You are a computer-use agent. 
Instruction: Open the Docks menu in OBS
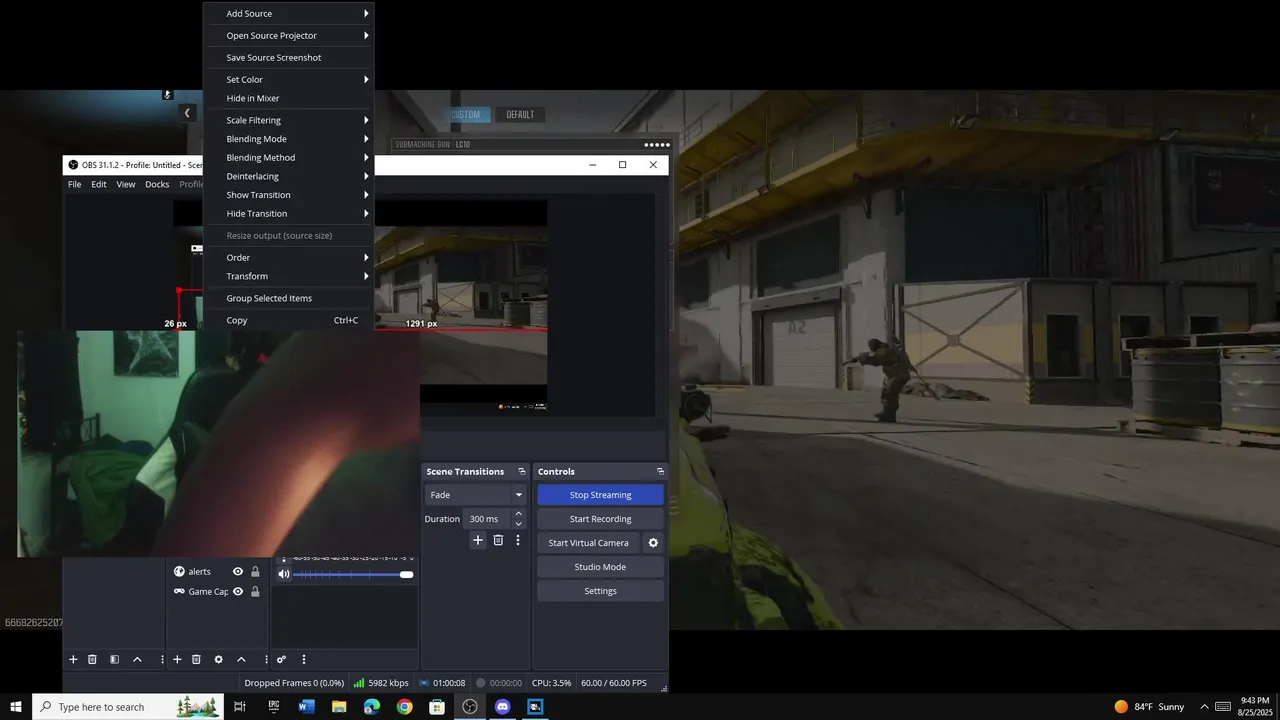point(157,184)
